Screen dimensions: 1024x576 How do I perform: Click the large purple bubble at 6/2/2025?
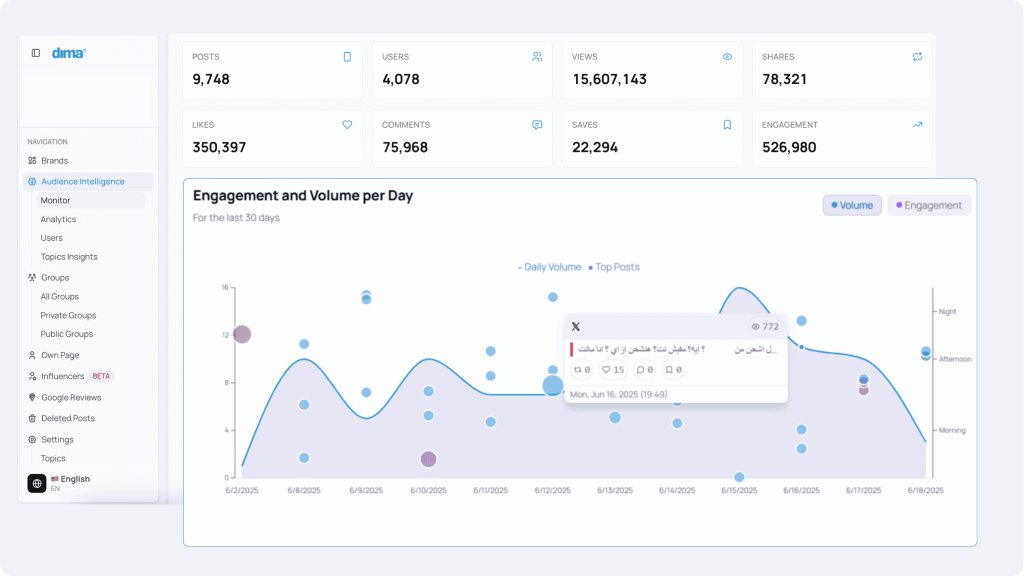coord(241,334)
